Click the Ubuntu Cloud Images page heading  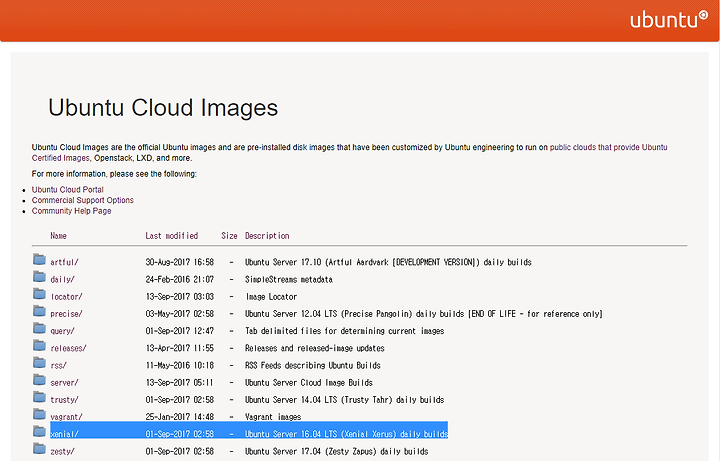(163, 108)
